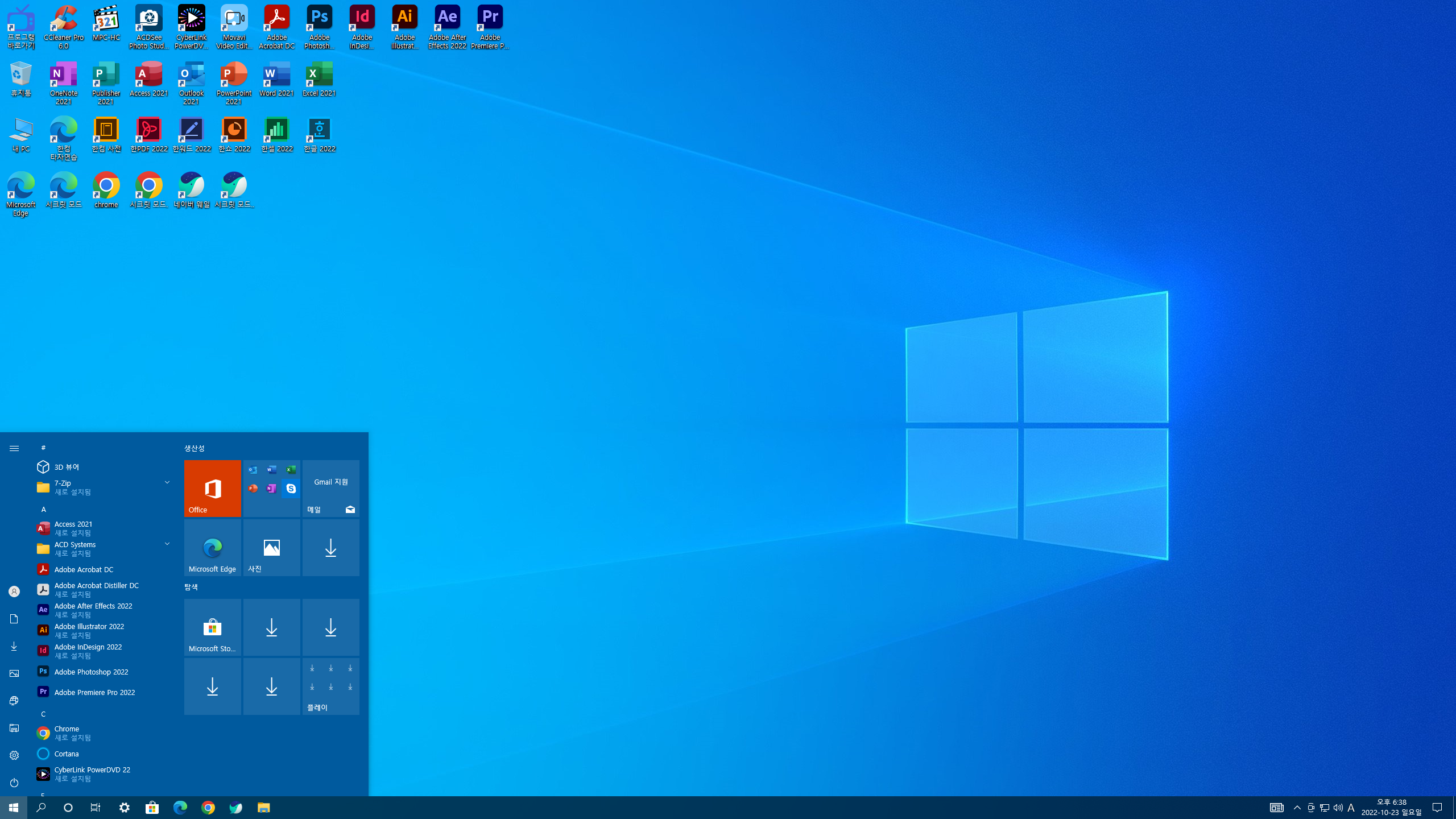Screen dimensions: 1456x819
Task: Expand Start menu hamburger navigation
Action: pyautogui.click(x=14, y=448)
